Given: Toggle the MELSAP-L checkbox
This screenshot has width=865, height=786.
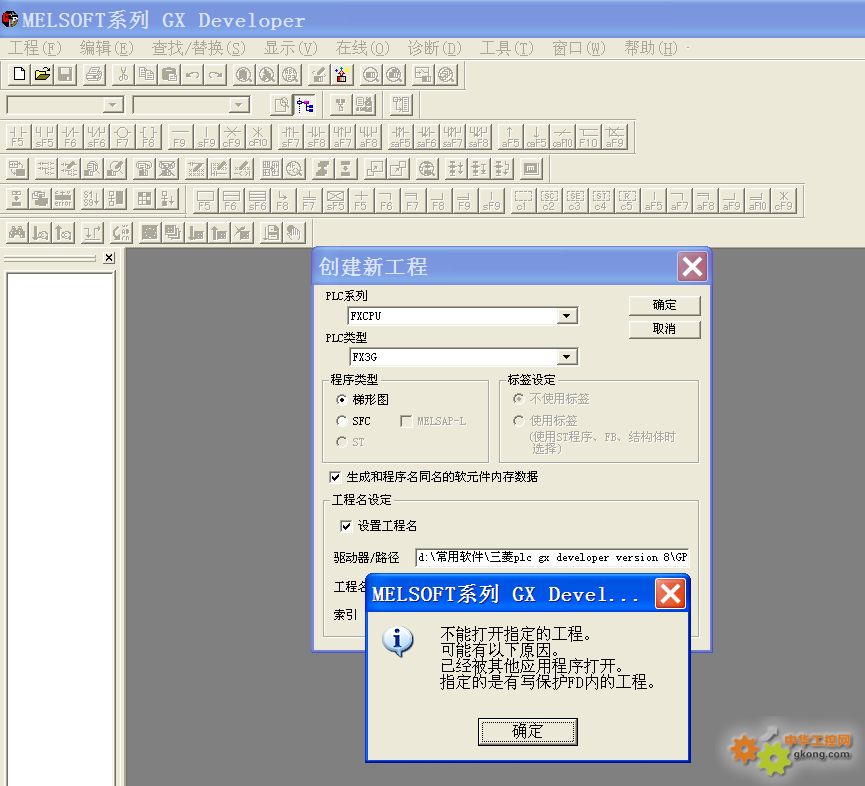Looking at the screenshot, I should (x=433, y=421).
